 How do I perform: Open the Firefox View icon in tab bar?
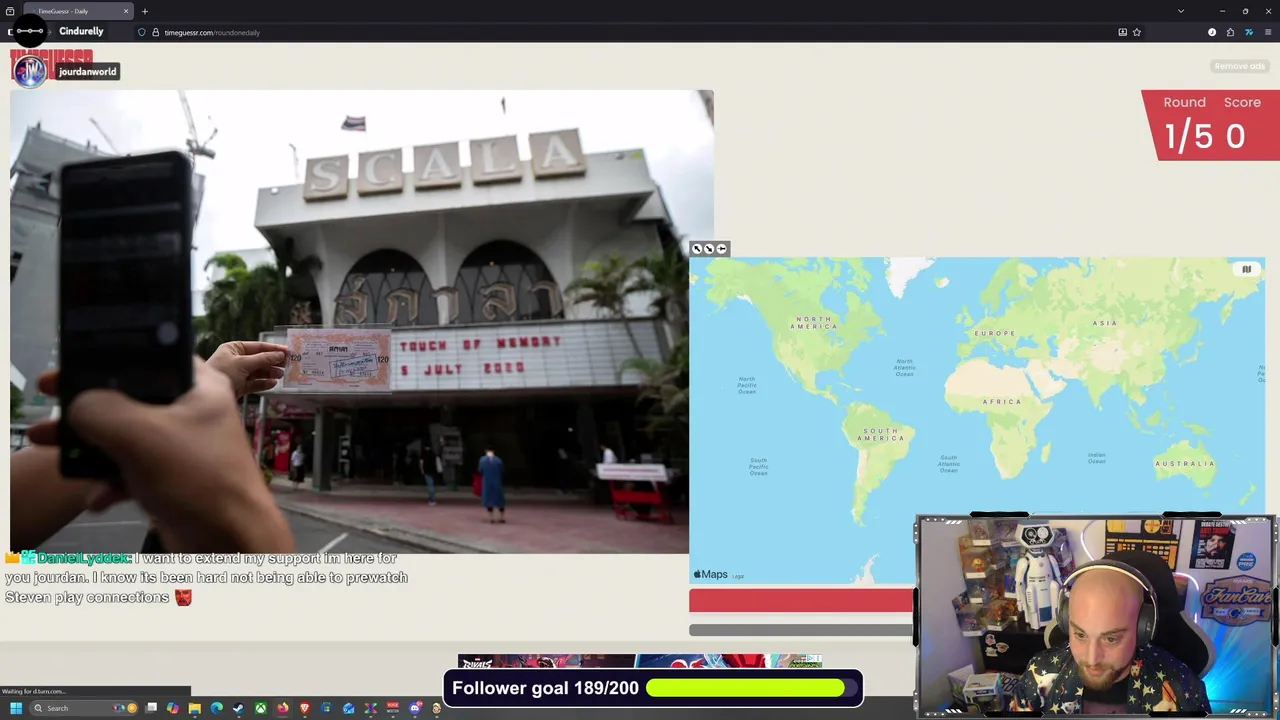(x=10, y=11)
